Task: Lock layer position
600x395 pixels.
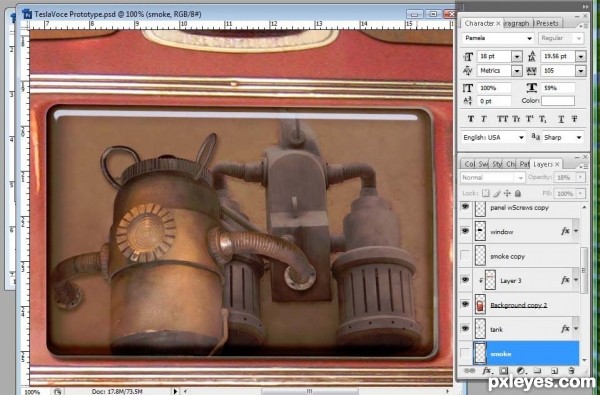Action: 507,193
